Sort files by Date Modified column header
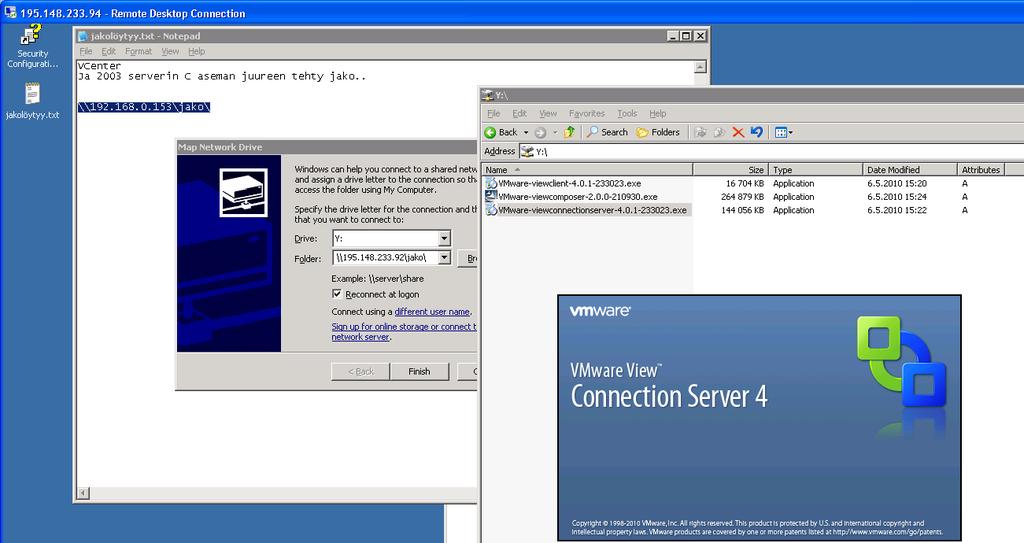1024x543 pixels. tap(910, 169)
